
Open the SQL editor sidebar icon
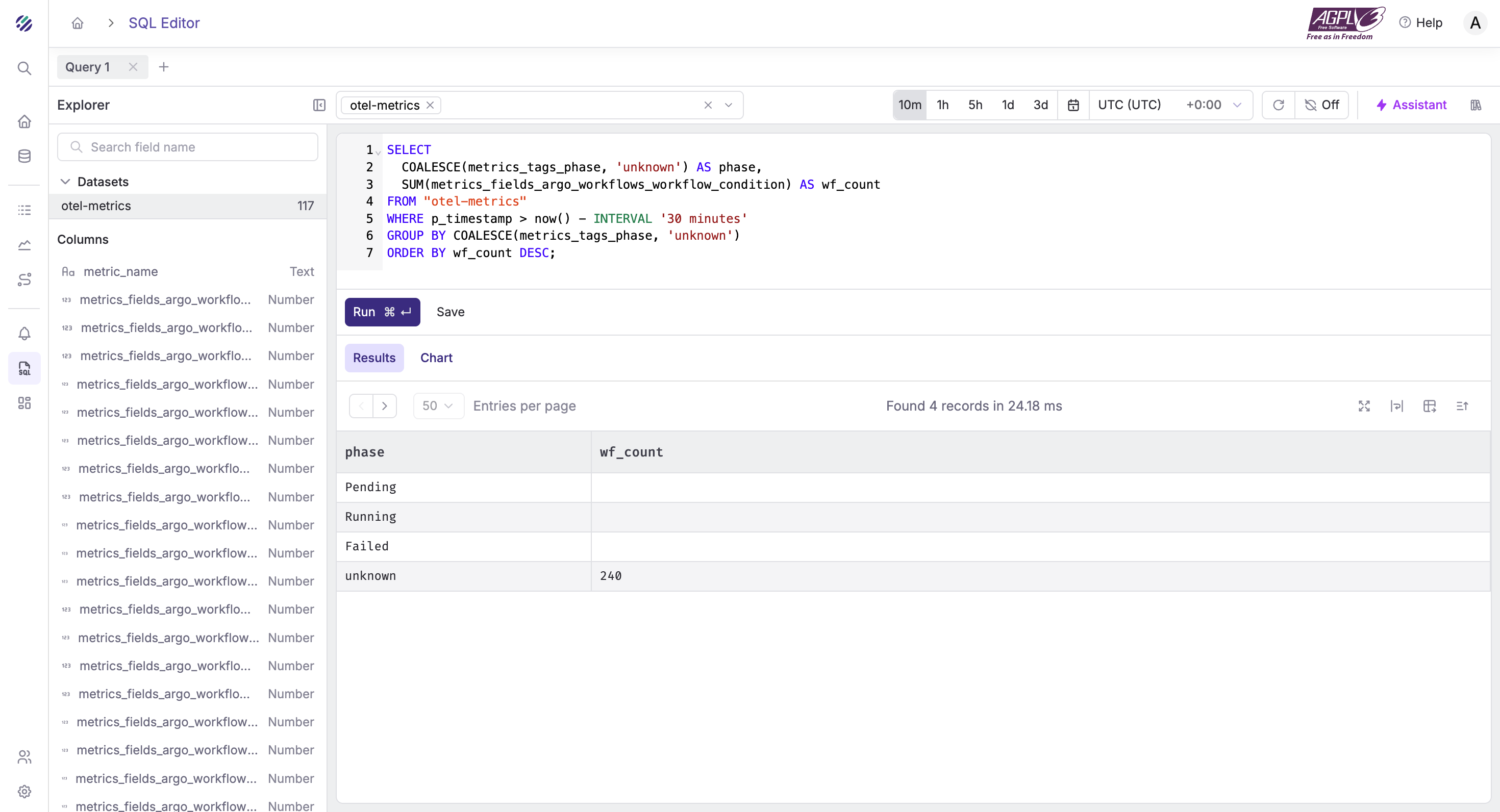pyautogui.click(x=24, y=368)
